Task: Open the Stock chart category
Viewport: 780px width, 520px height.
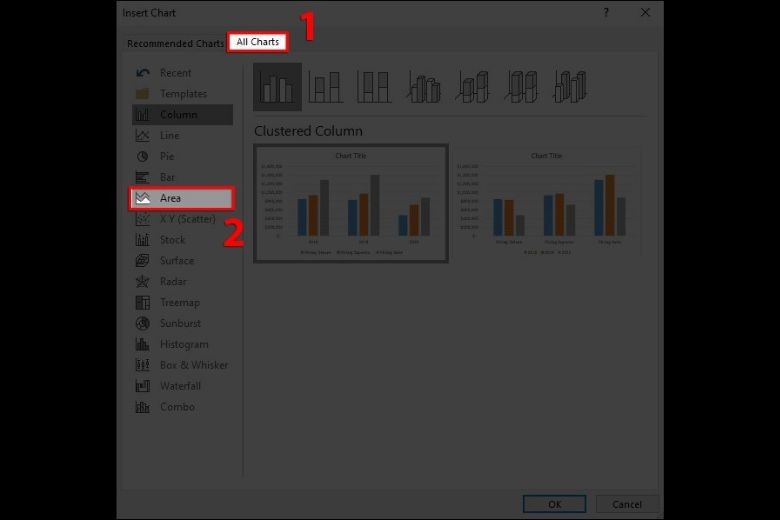Action: point(182,240)
